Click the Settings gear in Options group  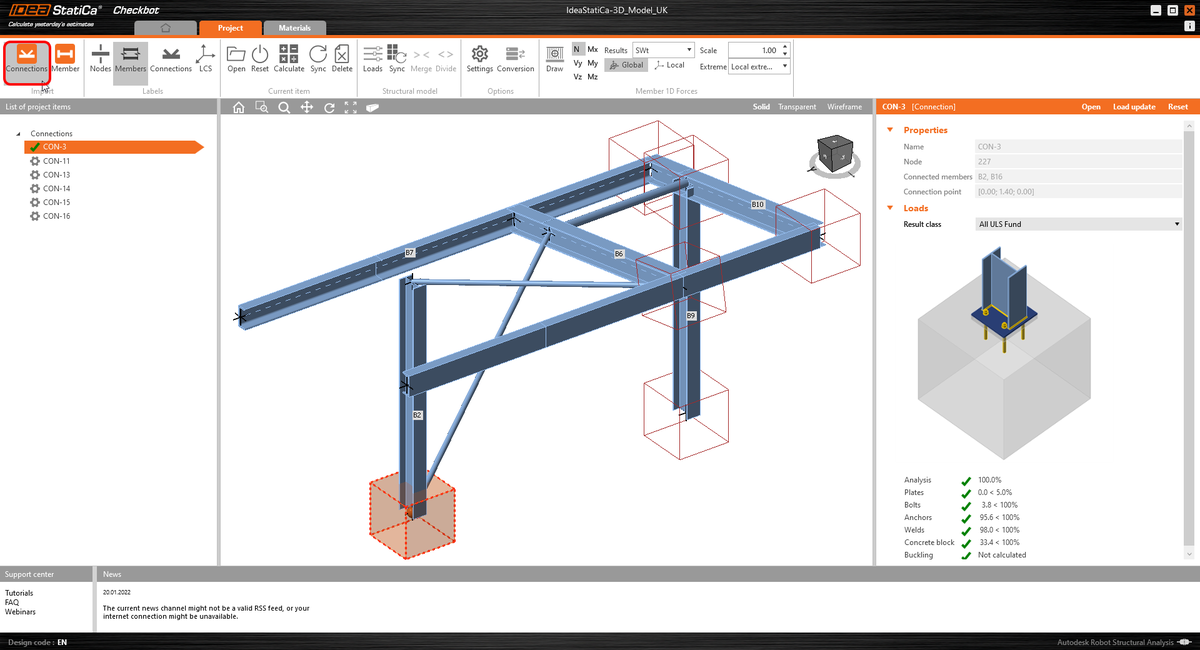[x=479, y=59]
